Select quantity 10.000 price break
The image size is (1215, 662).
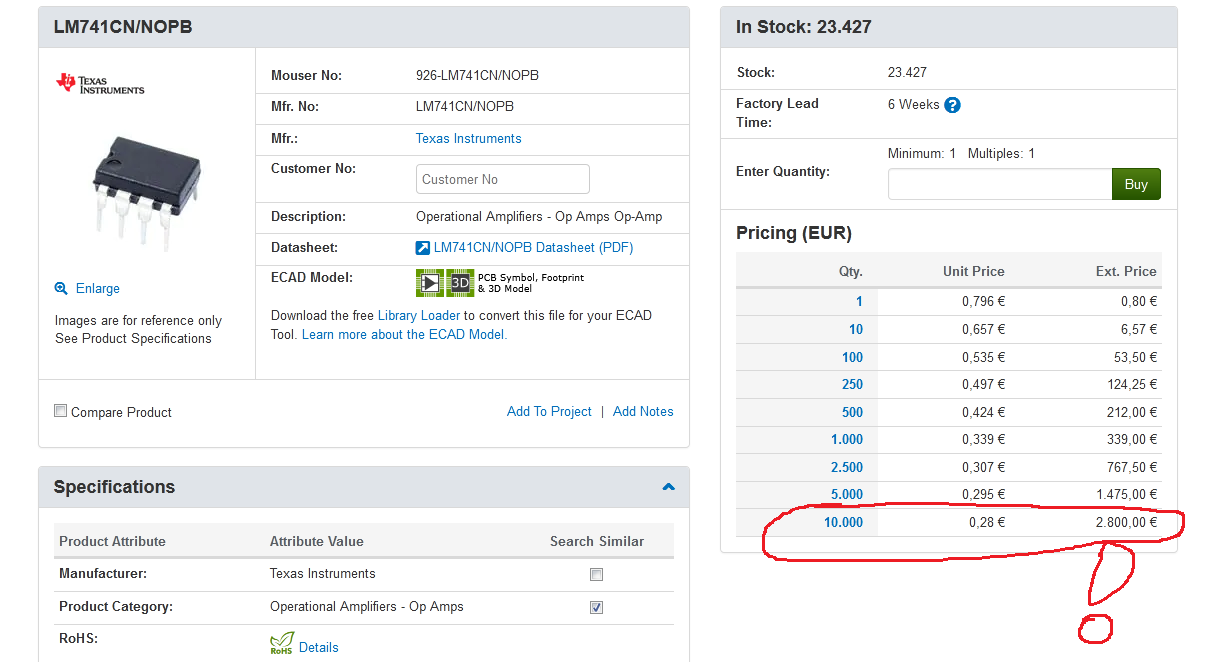point(843,522)
